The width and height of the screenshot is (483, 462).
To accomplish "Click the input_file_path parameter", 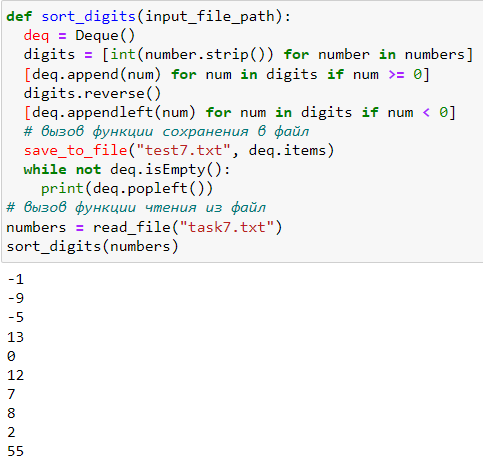I will click(210, 16).
